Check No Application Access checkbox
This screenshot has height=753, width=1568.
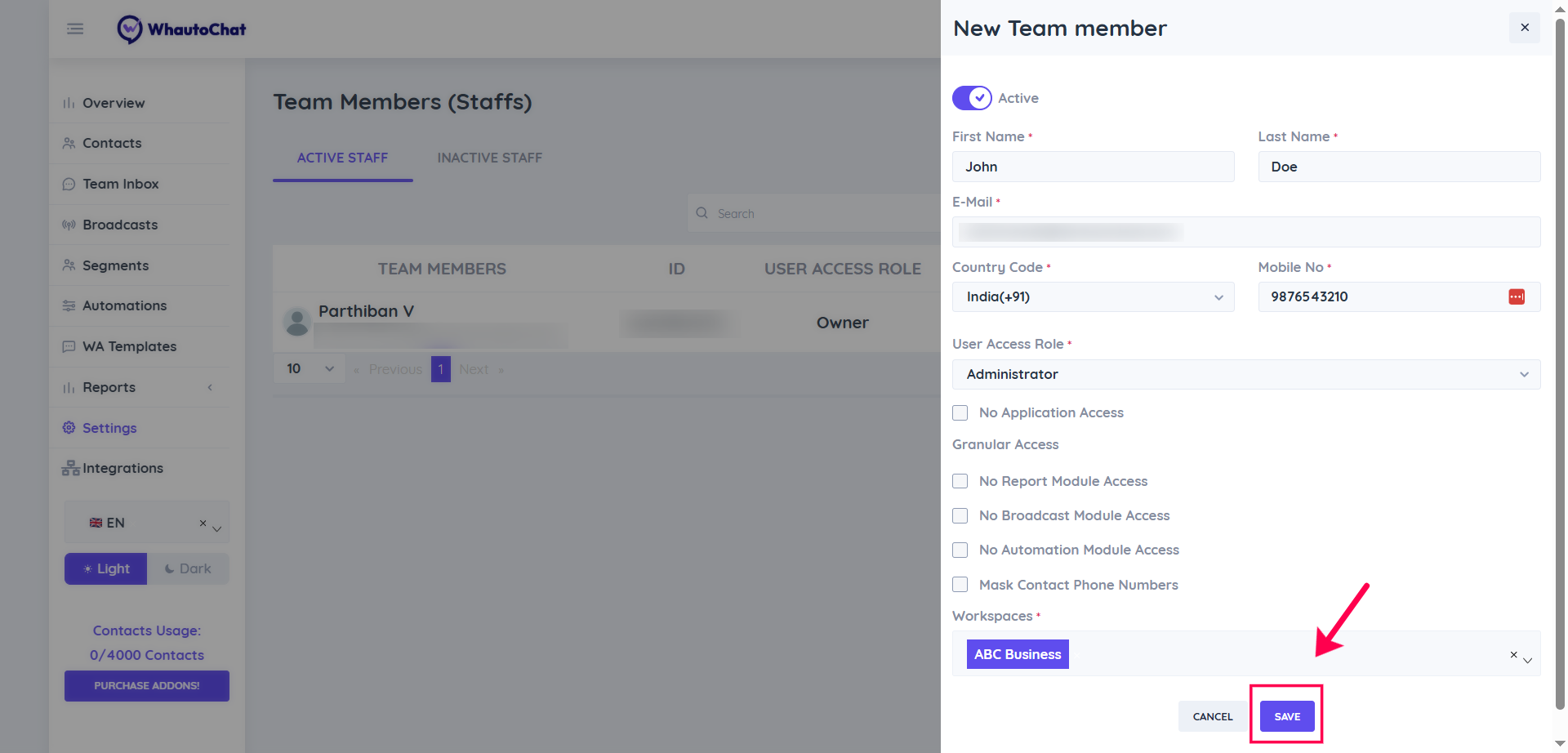click(960, 413)
